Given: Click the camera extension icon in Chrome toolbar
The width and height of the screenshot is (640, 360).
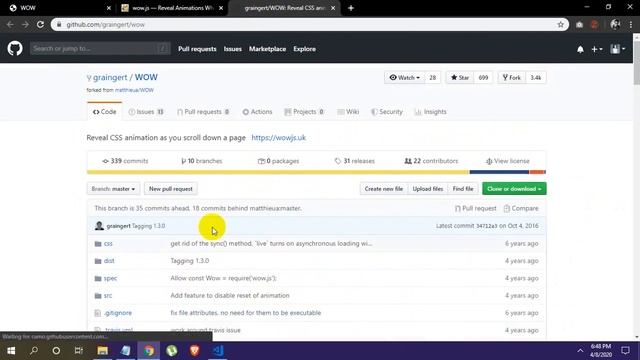Looking at the screenshot, I should click(579, 24).
